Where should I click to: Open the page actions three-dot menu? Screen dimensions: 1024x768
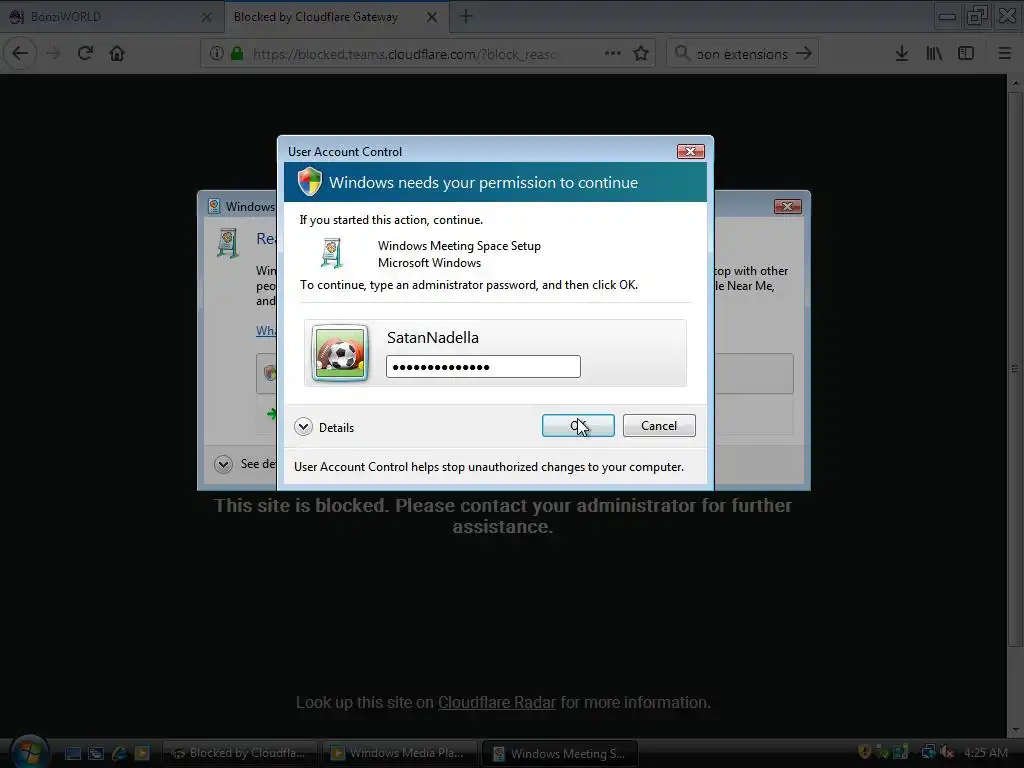(613, 54)
